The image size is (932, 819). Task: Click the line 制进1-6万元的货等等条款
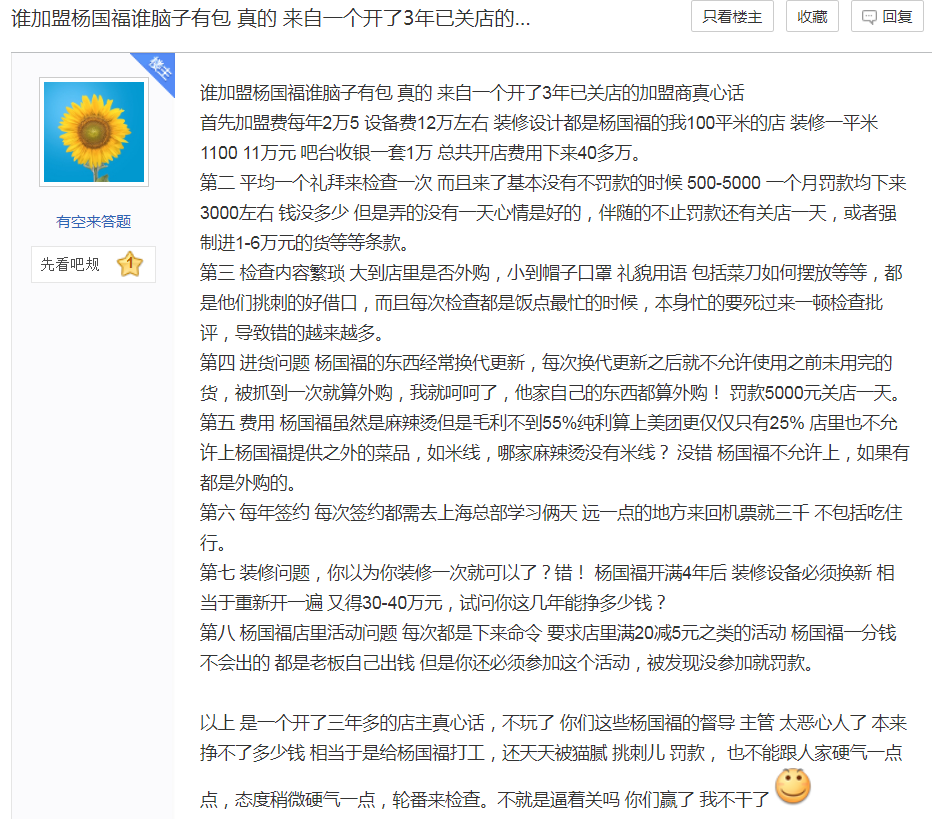point(305,242)
